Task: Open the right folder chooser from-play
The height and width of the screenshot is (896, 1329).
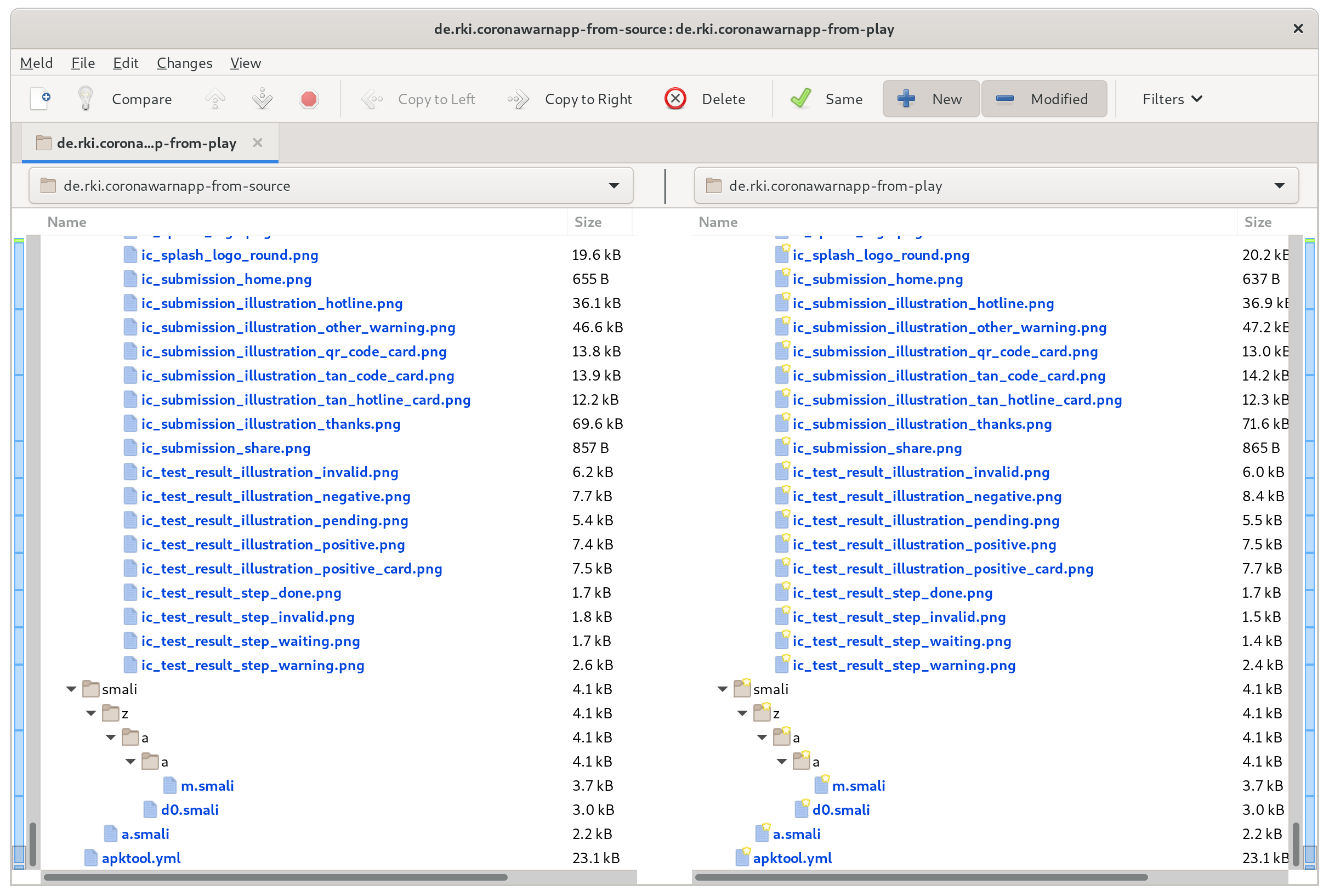Action: [x=996, y=186]
